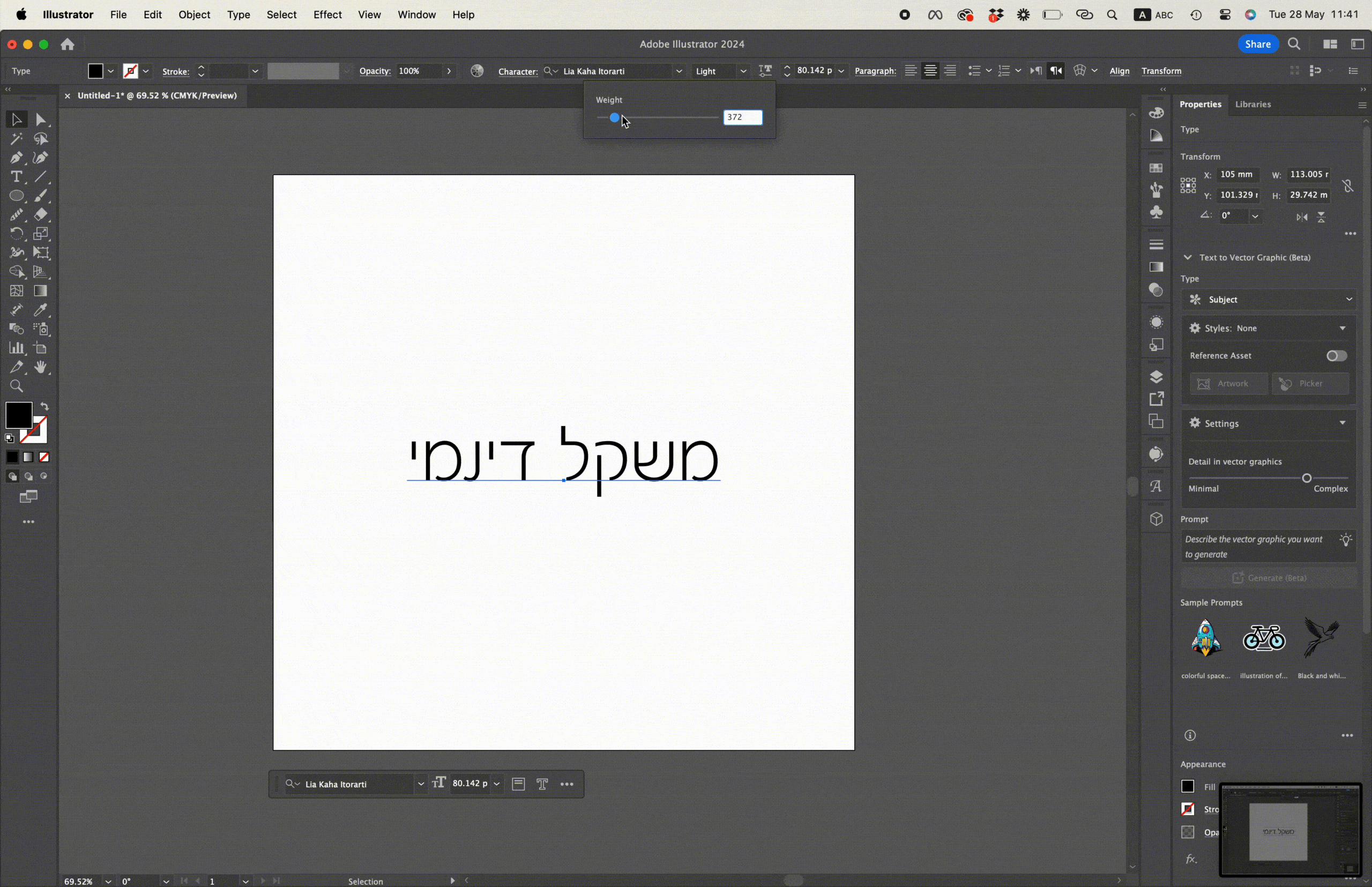The image size is (1372, 887).
Task: Open the Effect menu
Action: (x=327, y=15)
